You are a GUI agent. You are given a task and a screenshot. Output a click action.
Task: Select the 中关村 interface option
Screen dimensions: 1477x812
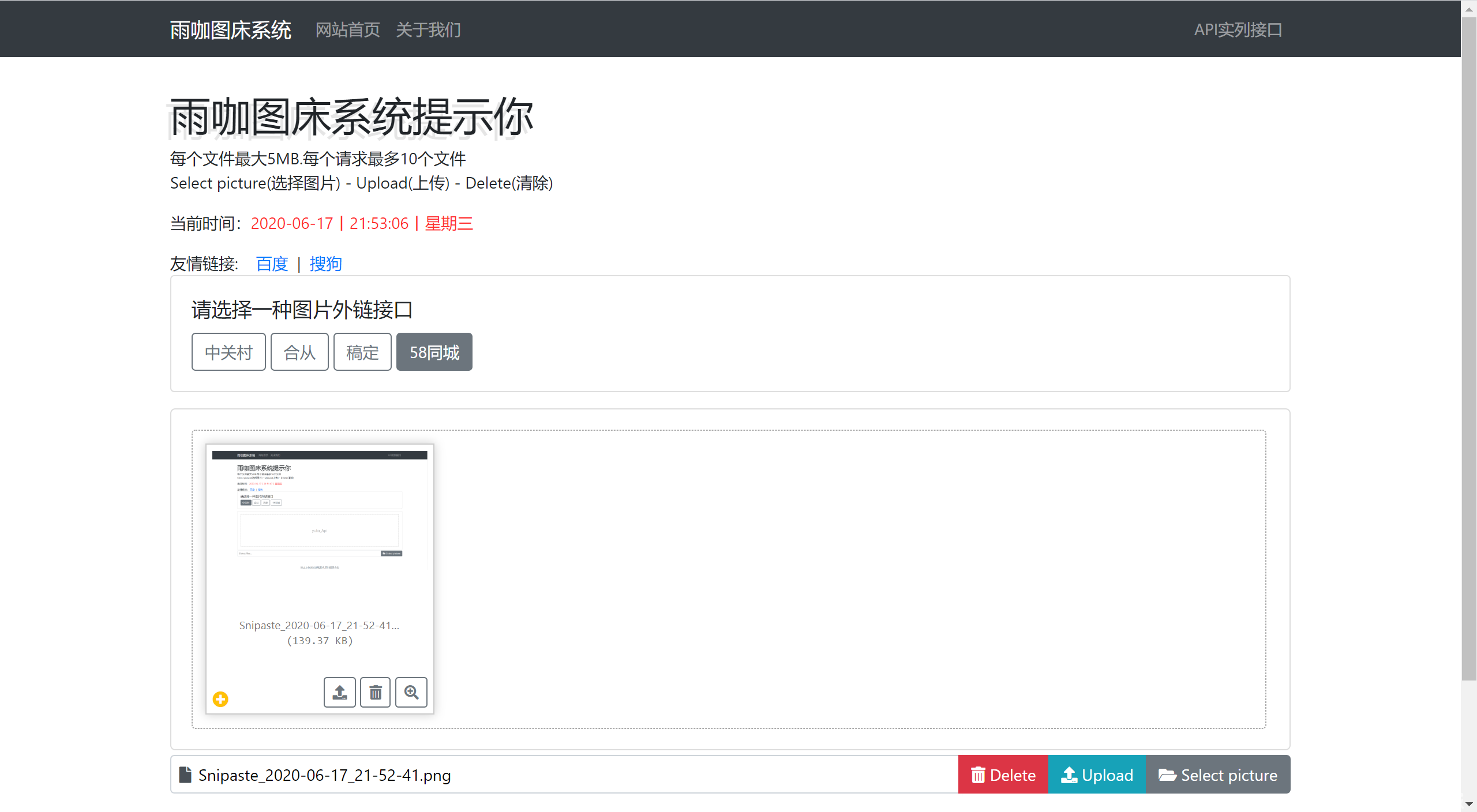[x=228, y=352]
